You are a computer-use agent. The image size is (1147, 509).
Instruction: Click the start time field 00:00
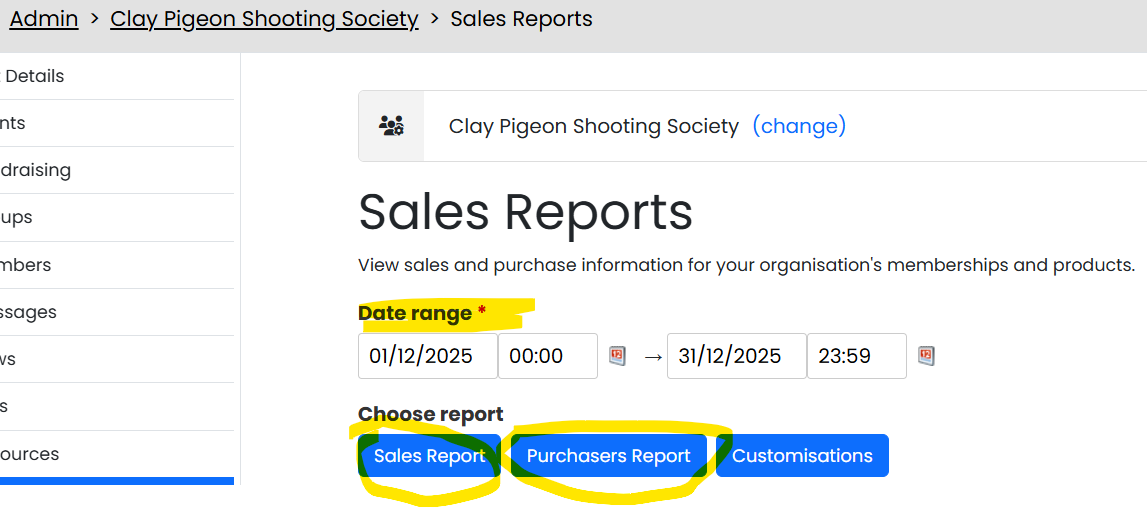pyautogui.click(x=547, y=356)
